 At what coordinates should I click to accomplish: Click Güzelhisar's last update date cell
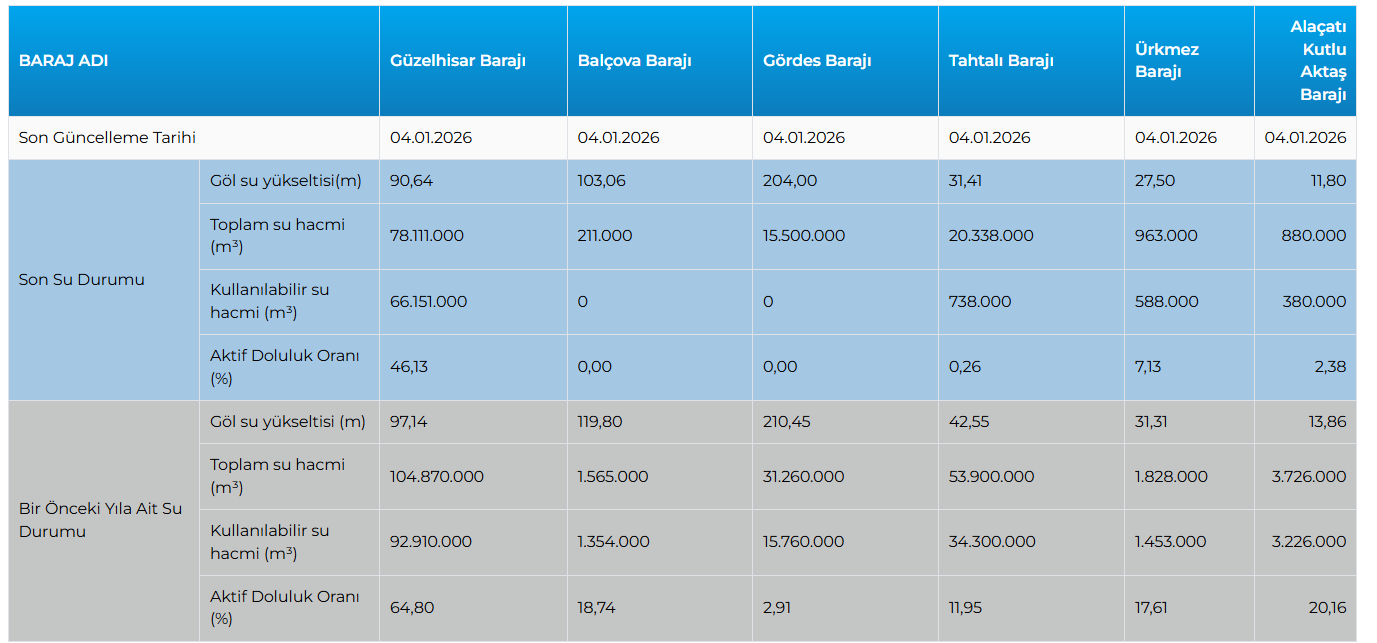[x=431, y=138]
